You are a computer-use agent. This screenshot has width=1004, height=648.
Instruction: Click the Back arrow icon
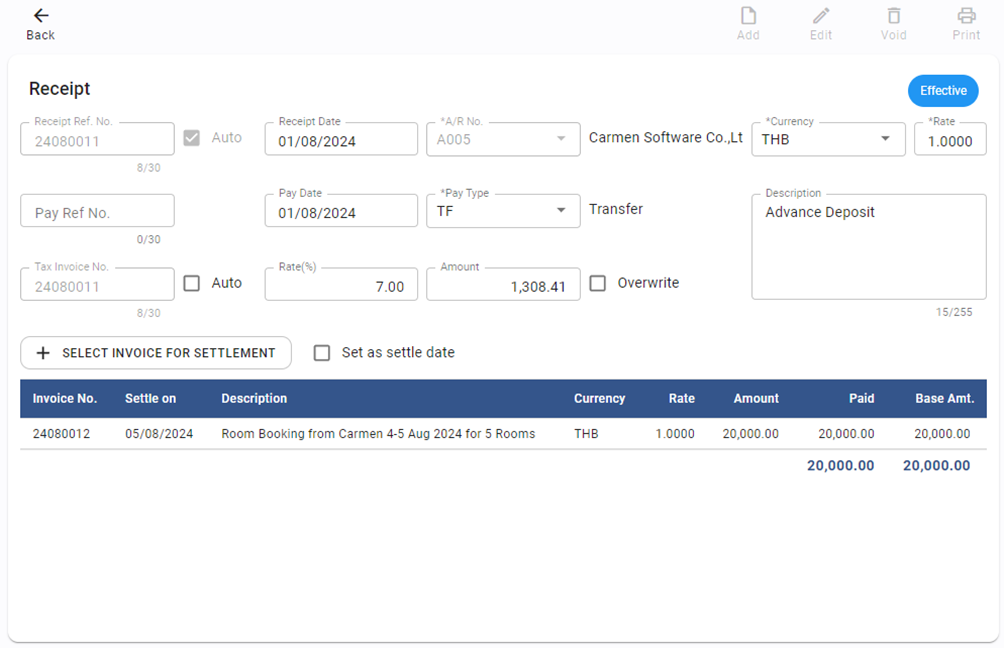click(x=40, y=16)
